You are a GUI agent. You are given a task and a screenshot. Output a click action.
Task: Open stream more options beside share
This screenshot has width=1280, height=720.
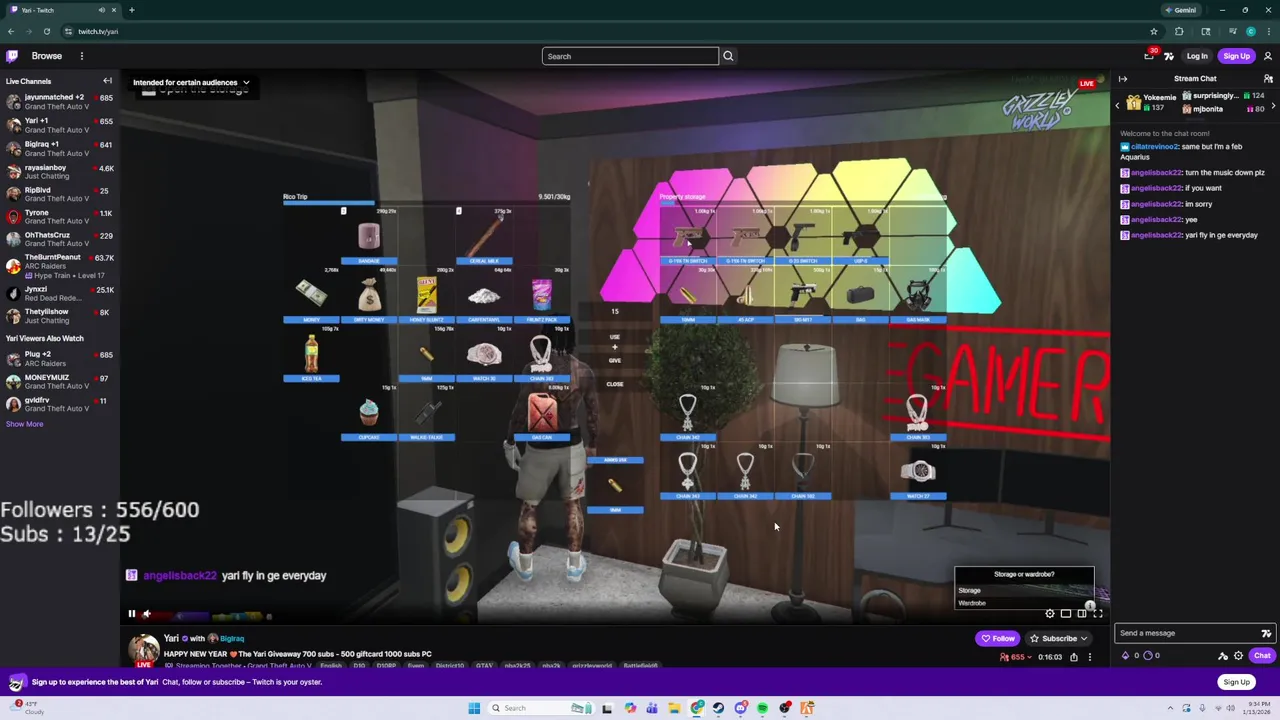tap(1090, 657)
